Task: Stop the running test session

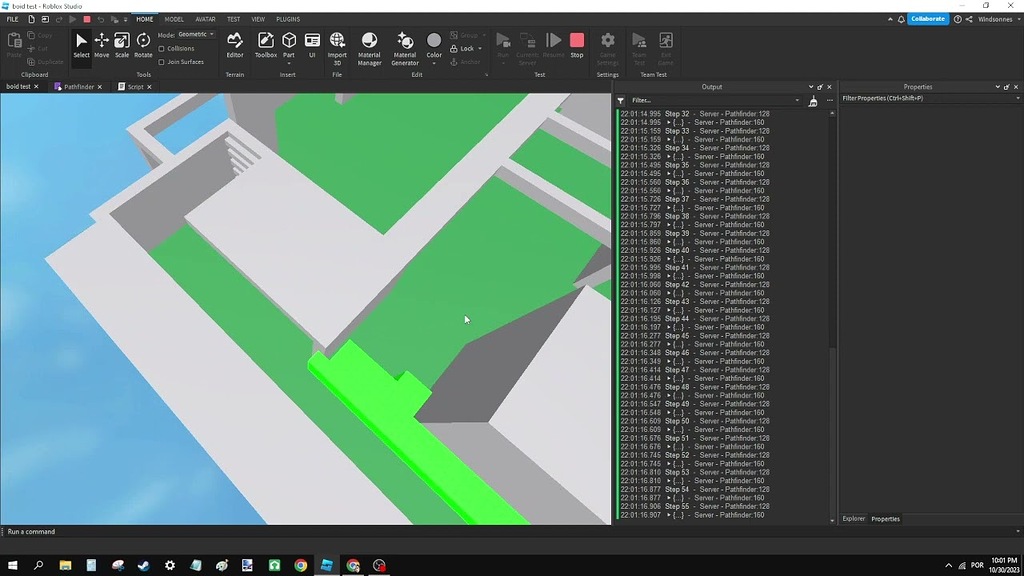Action: (x=577, y=45)
